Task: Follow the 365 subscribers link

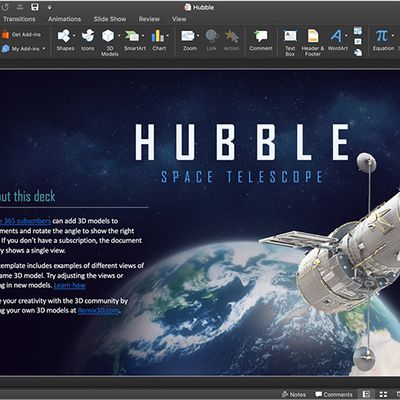Action: point(25,221)
